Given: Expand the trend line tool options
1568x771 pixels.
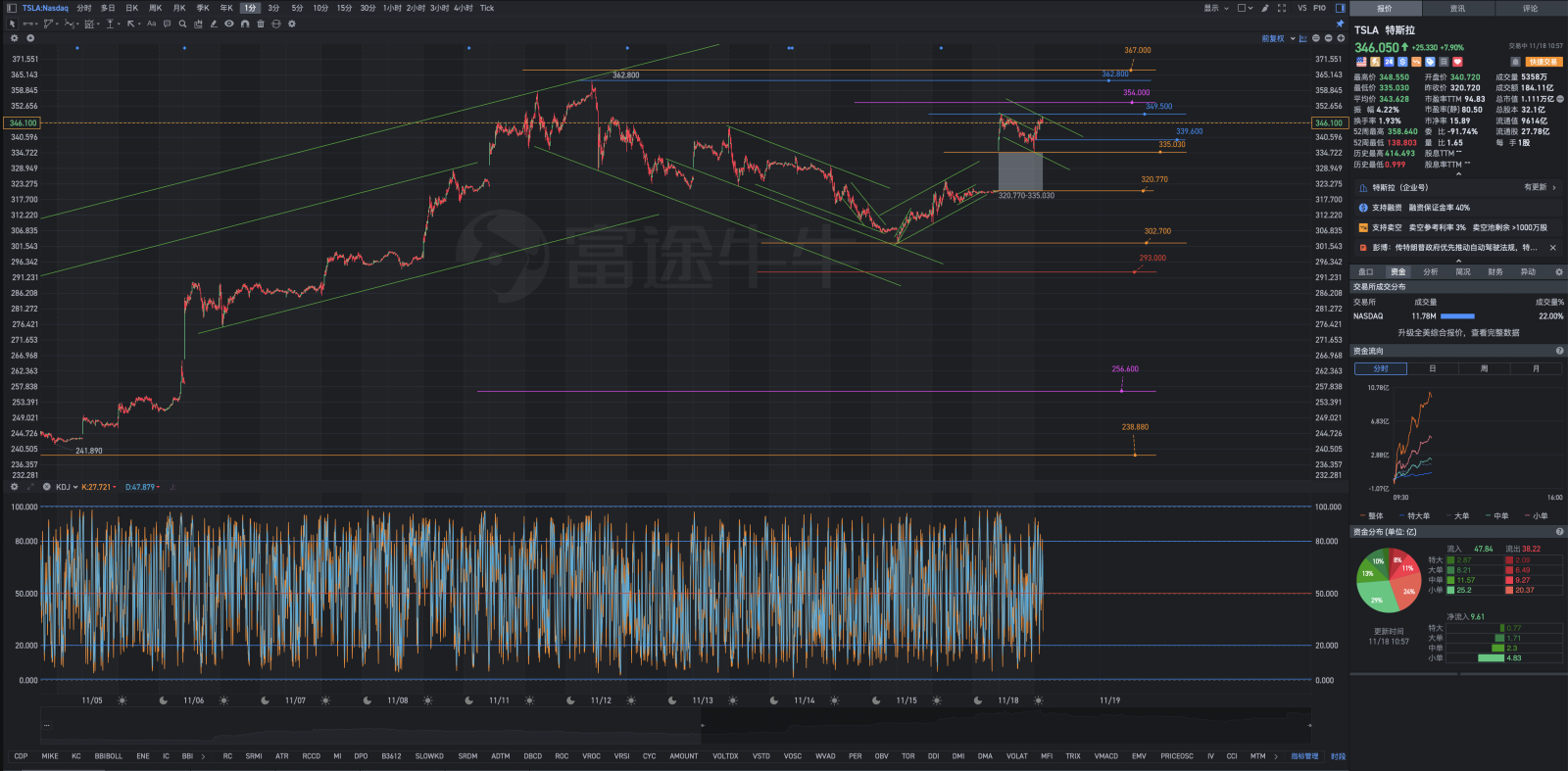Looking at the screenshot, I should point(36,24).
